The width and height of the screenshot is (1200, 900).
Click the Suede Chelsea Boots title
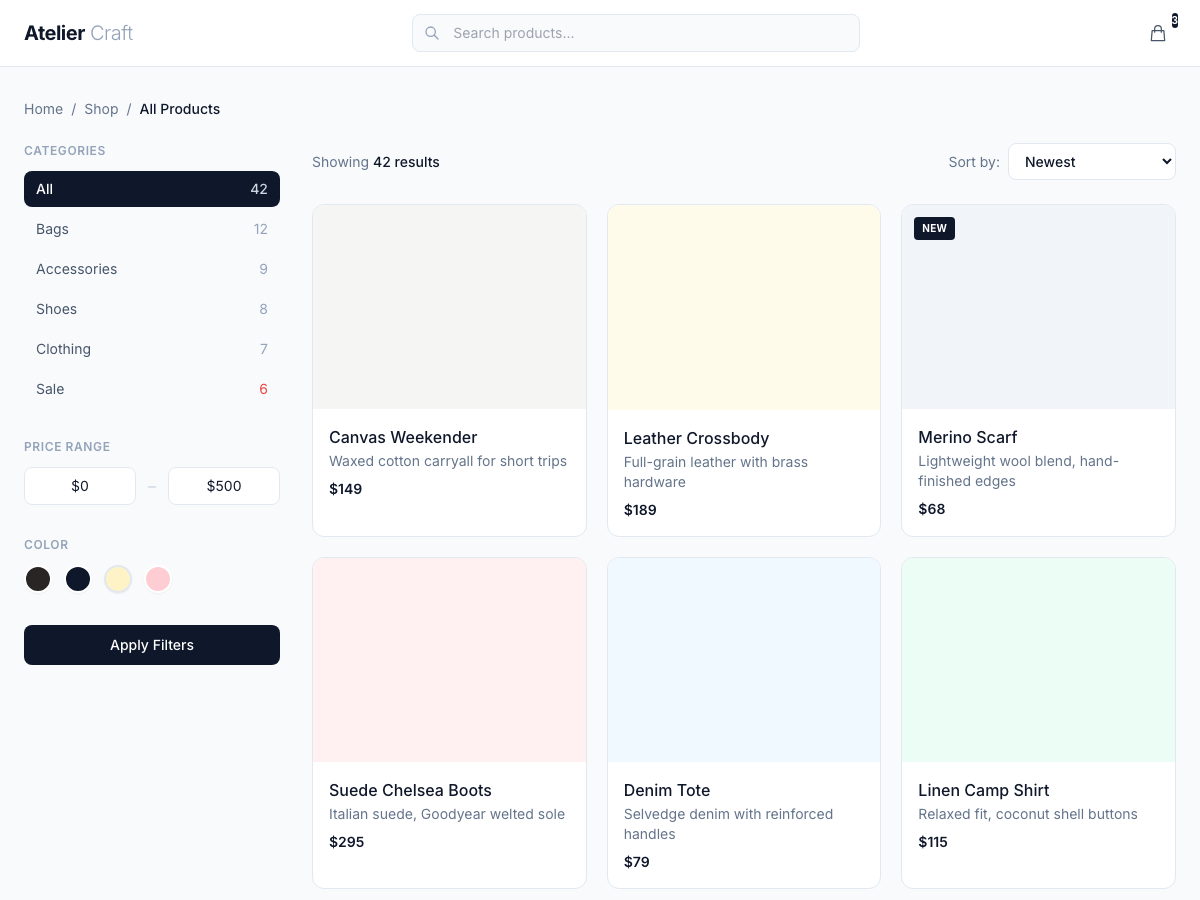pyautogui.click(x=410, y=790)
